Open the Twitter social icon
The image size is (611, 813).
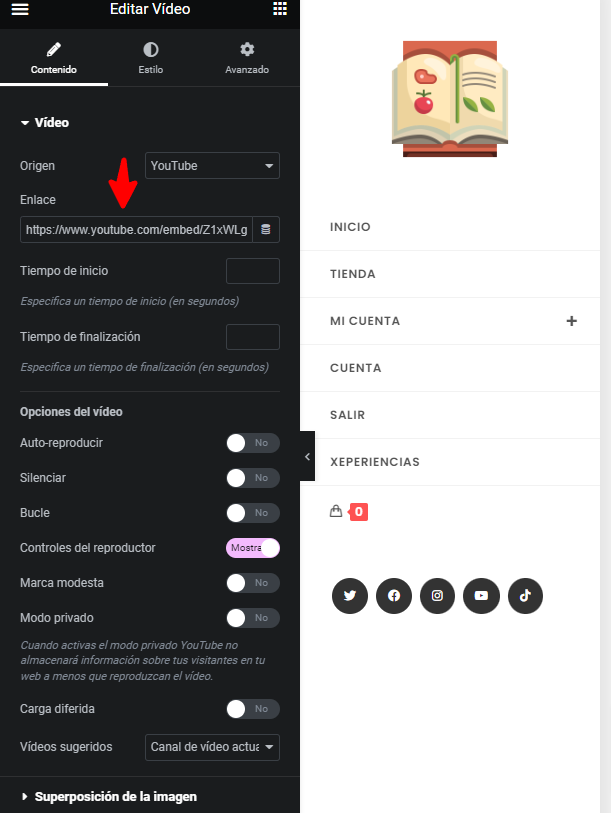pyautogui.click(x=350, y=595)
